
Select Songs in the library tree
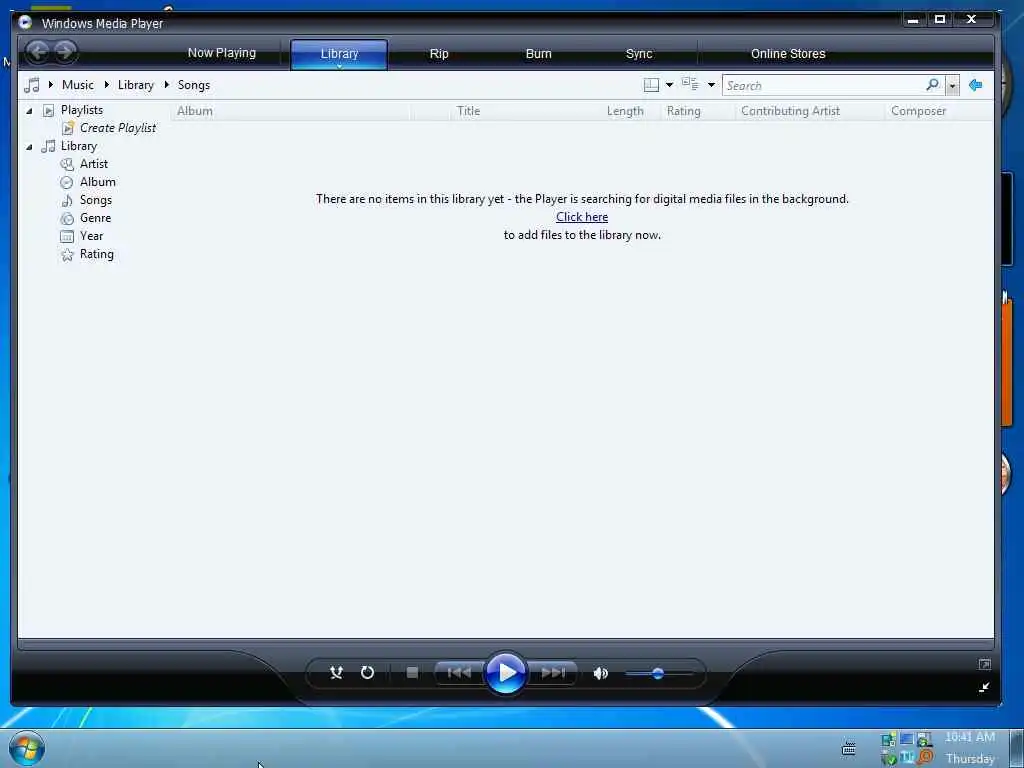(95, 200)
